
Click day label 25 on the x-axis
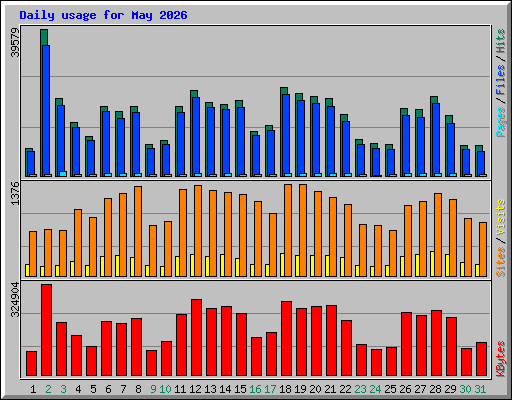pos(390,389)
